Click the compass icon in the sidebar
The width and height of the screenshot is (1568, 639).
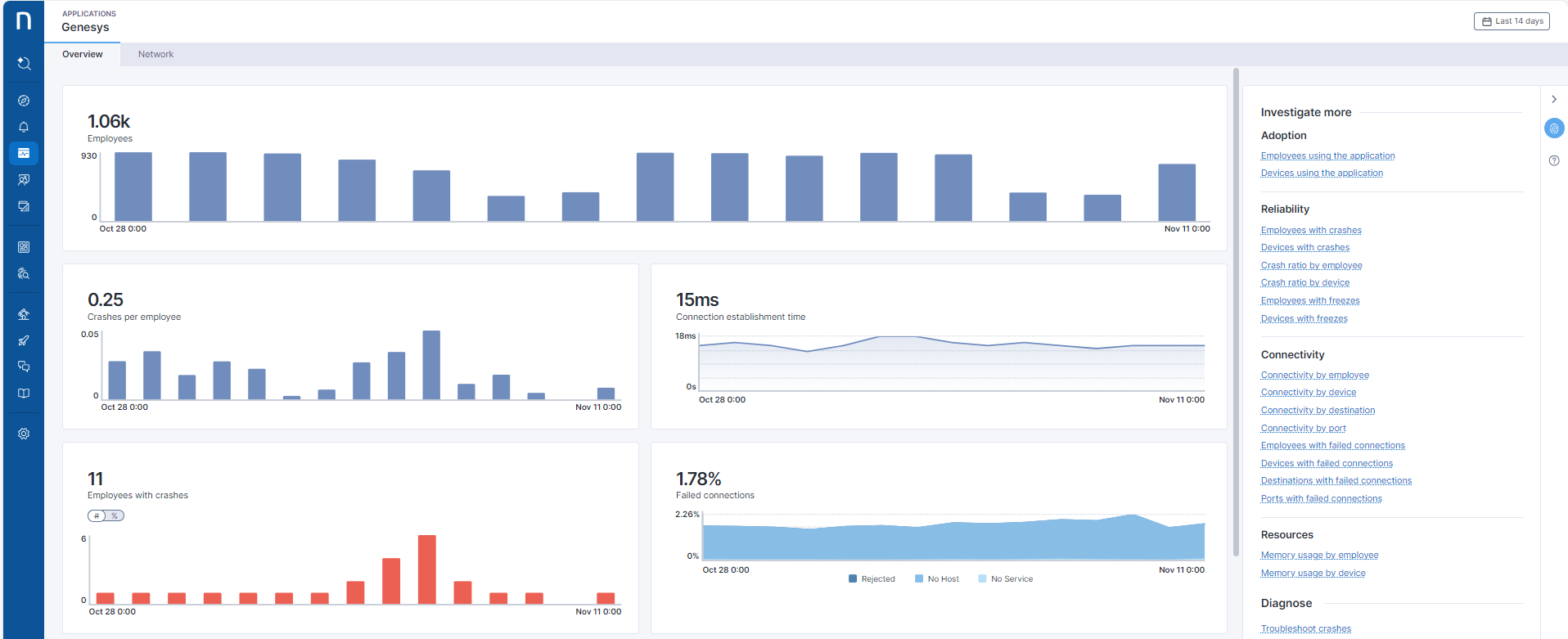[24, 101]
